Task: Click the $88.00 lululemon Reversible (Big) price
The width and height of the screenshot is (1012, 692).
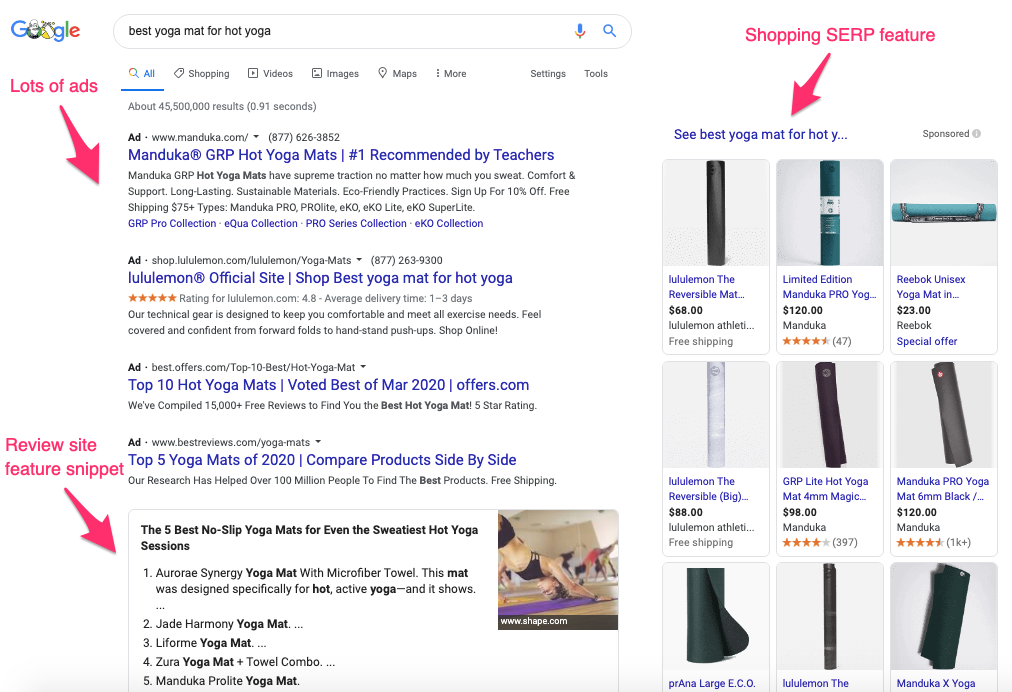Action: click(x=685, y=513)
